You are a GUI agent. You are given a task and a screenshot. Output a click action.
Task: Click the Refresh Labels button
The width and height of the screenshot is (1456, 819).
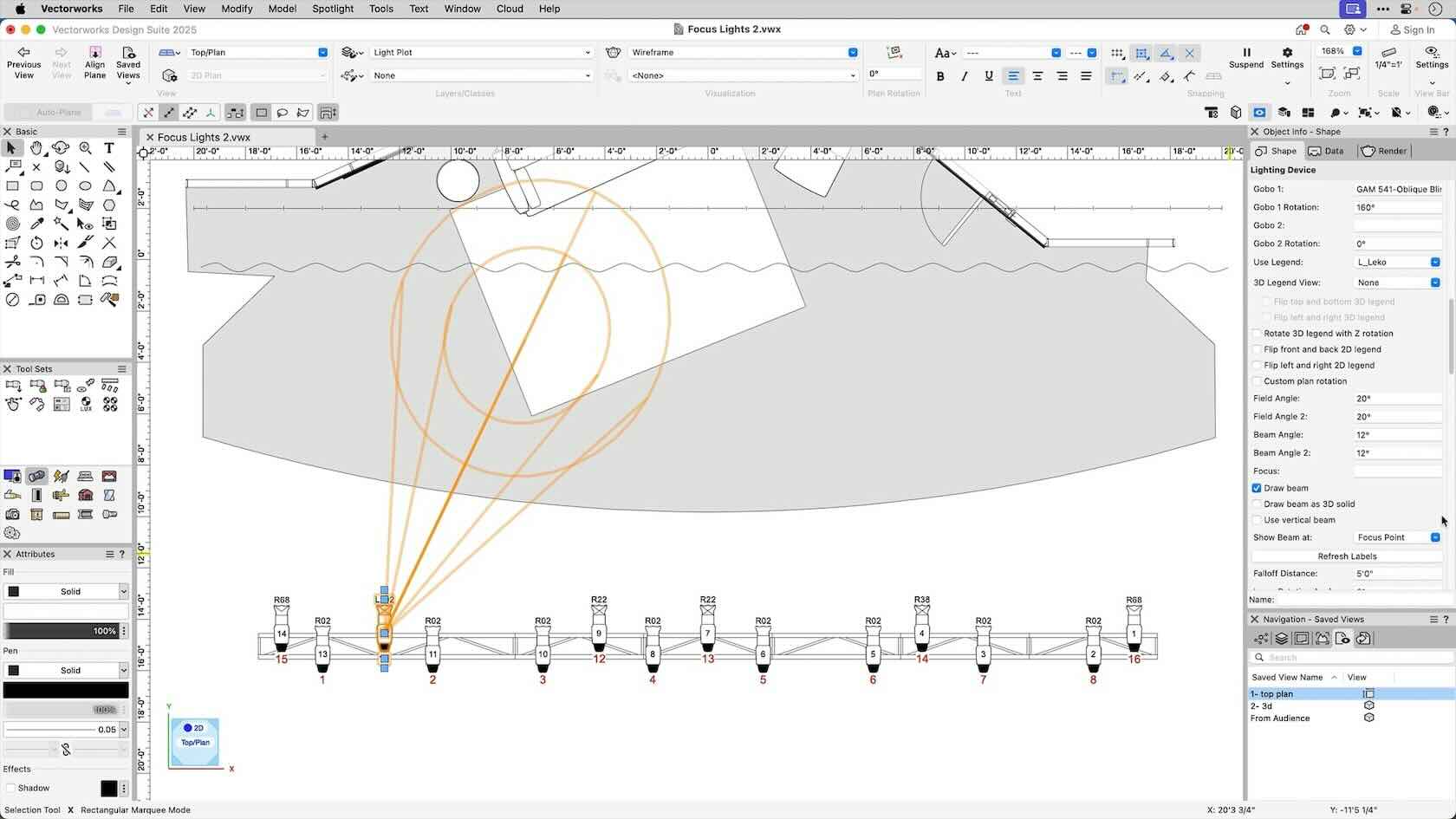pyautogui.click(x=1347, y=556)
